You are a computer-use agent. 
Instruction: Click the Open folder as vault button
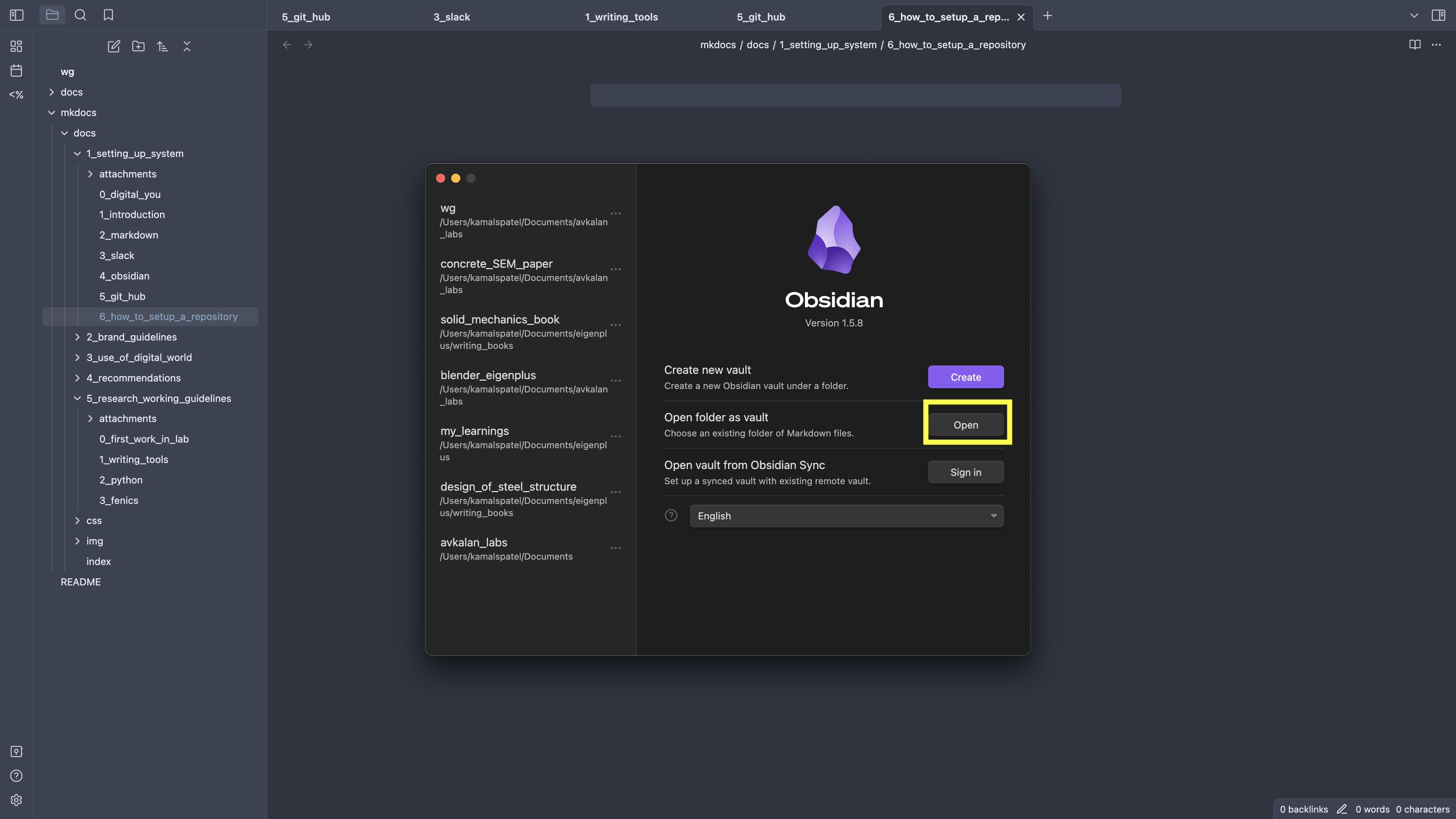tap(965, 425)
